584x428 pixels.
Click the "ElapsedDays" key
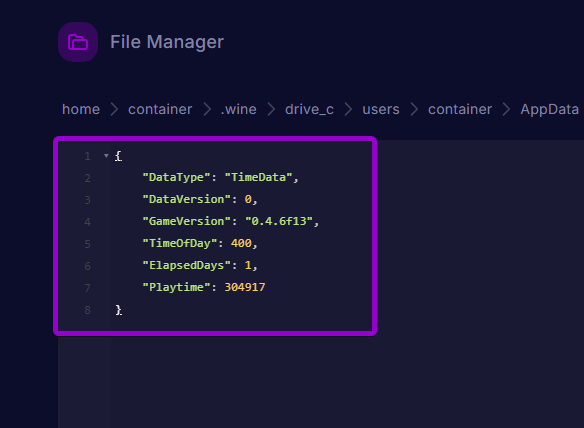pos(187,265)
